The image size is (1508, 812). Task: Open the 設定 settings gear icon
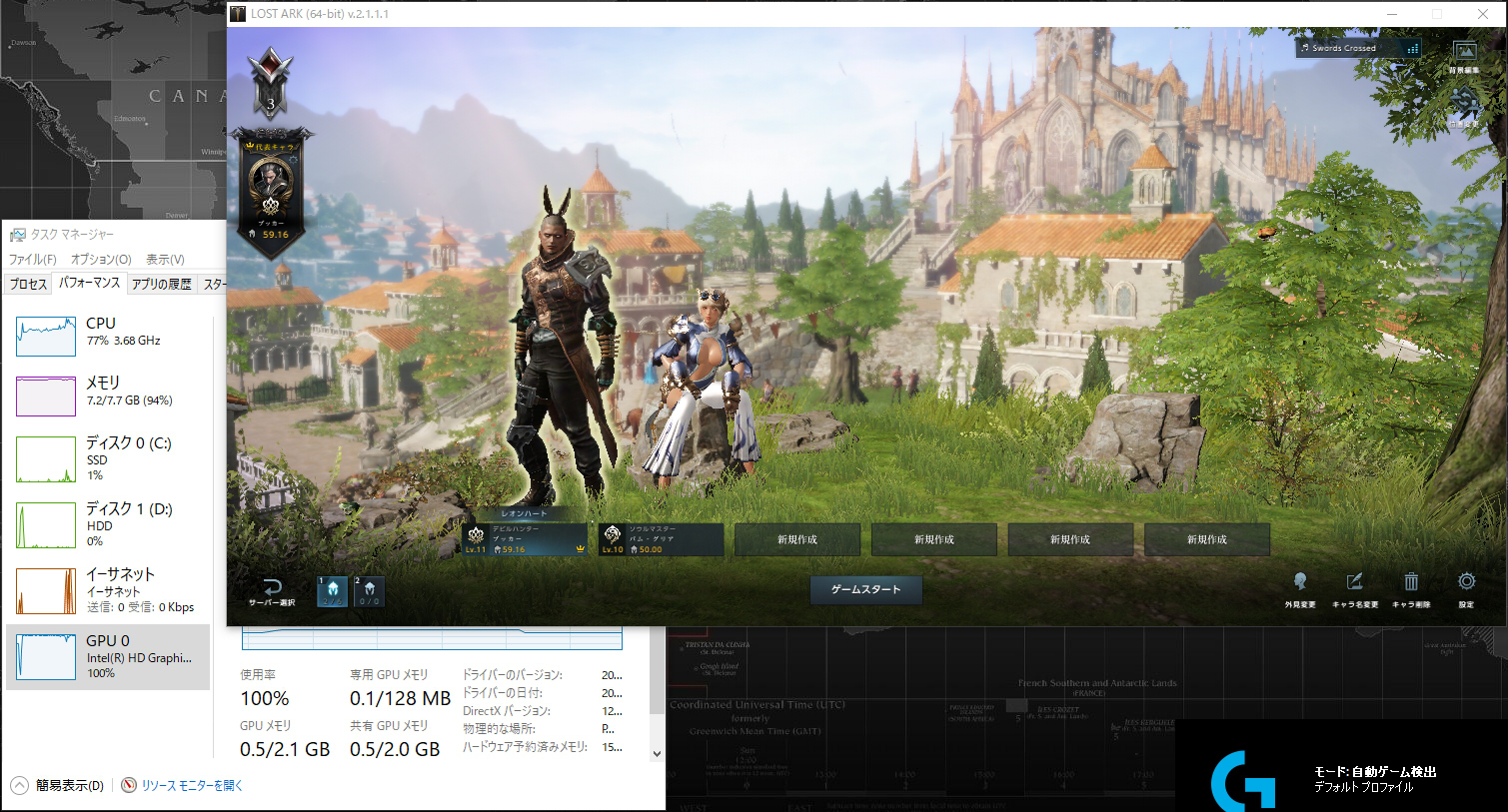(x=1466, y=581)
